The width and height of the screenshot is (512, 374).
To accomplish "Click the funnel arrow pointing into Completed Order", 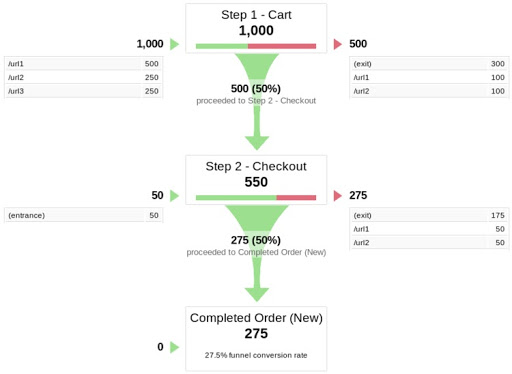I will (x=257, y=294).
